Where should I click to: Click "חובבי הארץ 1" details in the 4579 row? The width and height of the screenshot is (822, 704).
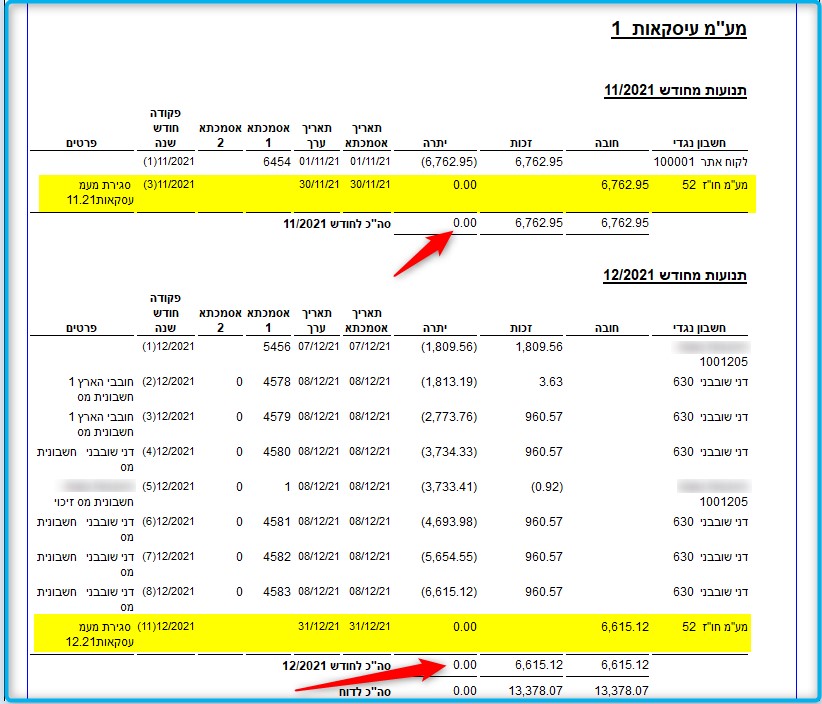coord(101,417)
